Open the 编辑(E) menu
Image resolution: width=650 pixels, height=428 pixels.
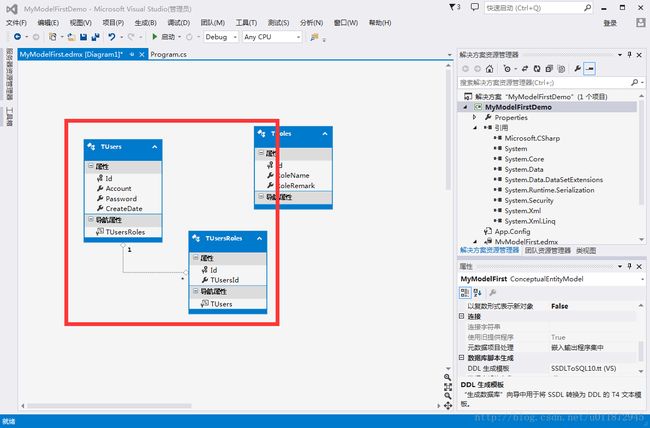[x=48, y=23]
